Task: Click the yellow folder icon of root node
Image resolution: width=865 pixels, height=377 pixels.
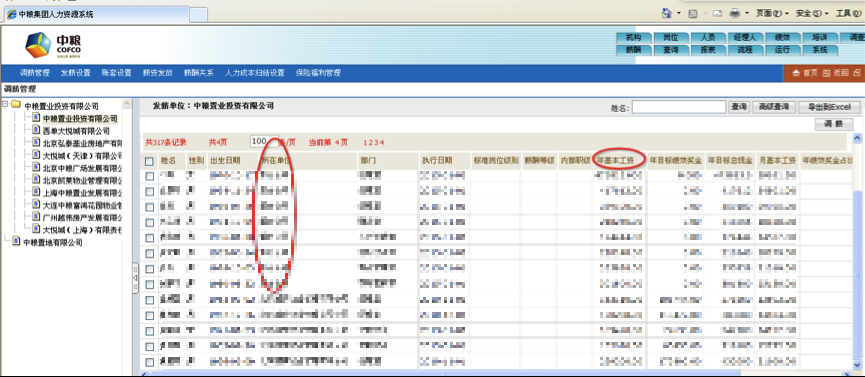Action: coord(15,105)
